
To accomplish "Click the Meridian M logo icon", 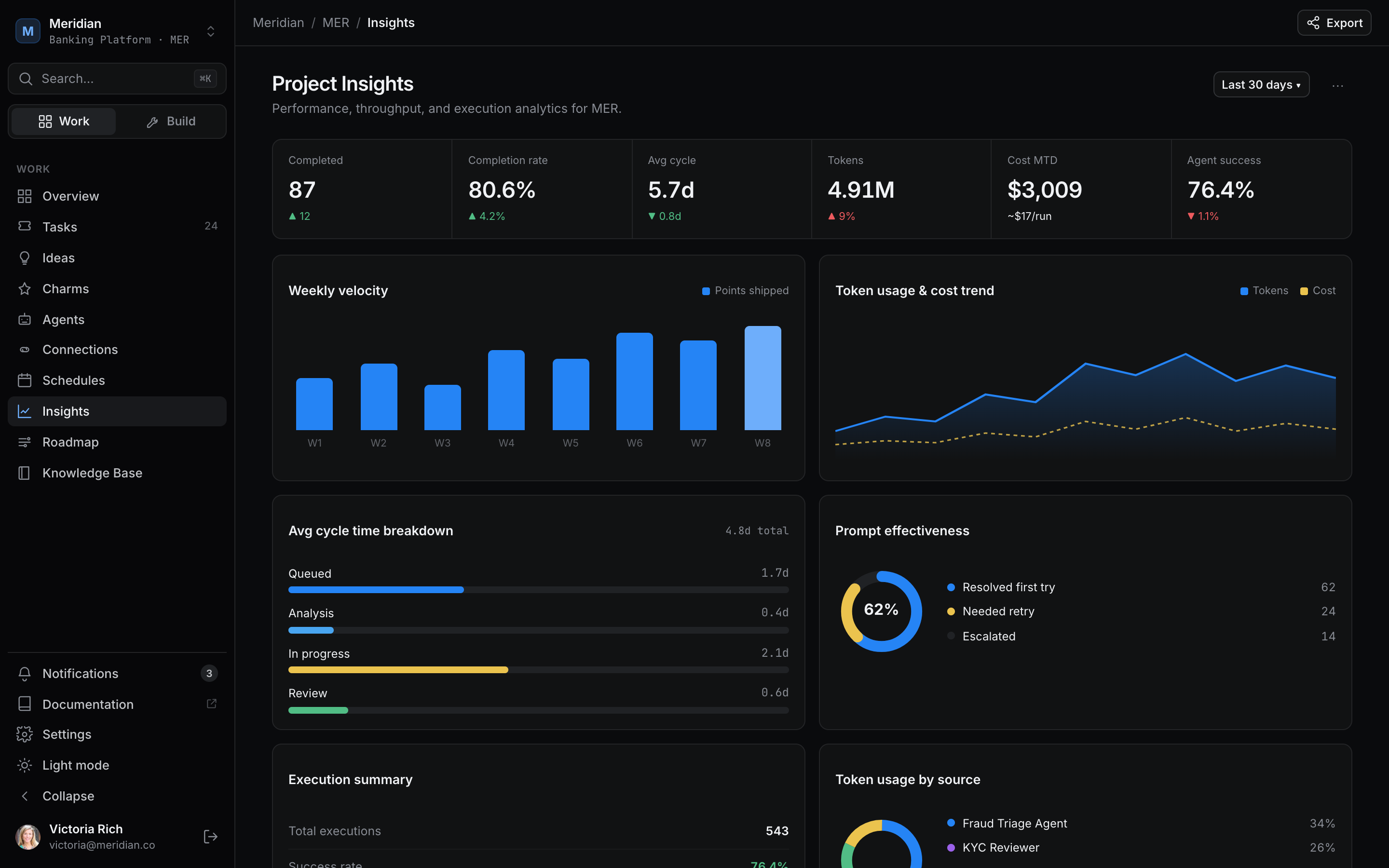I will point(27,31).
